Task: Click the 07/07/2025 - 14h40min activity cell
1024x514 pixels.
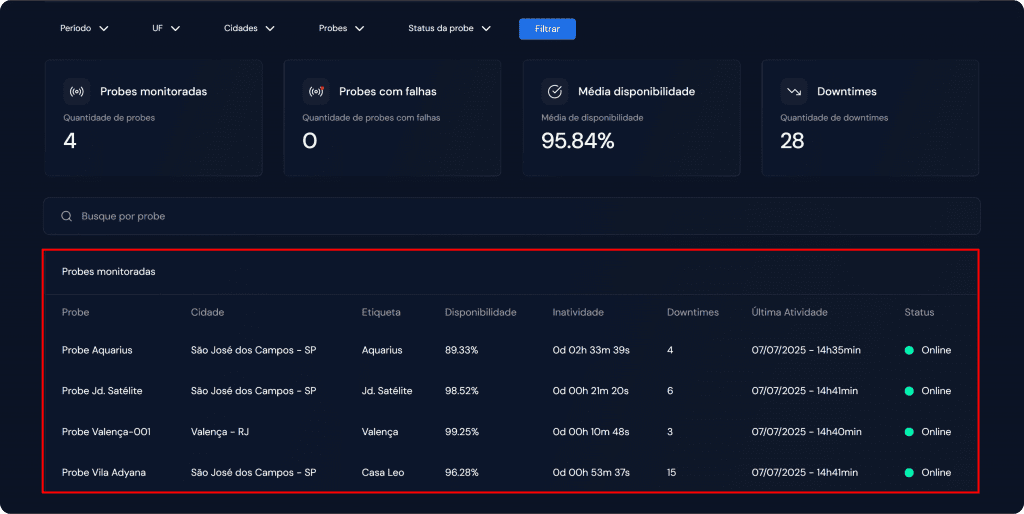Action: pos(807,432)
